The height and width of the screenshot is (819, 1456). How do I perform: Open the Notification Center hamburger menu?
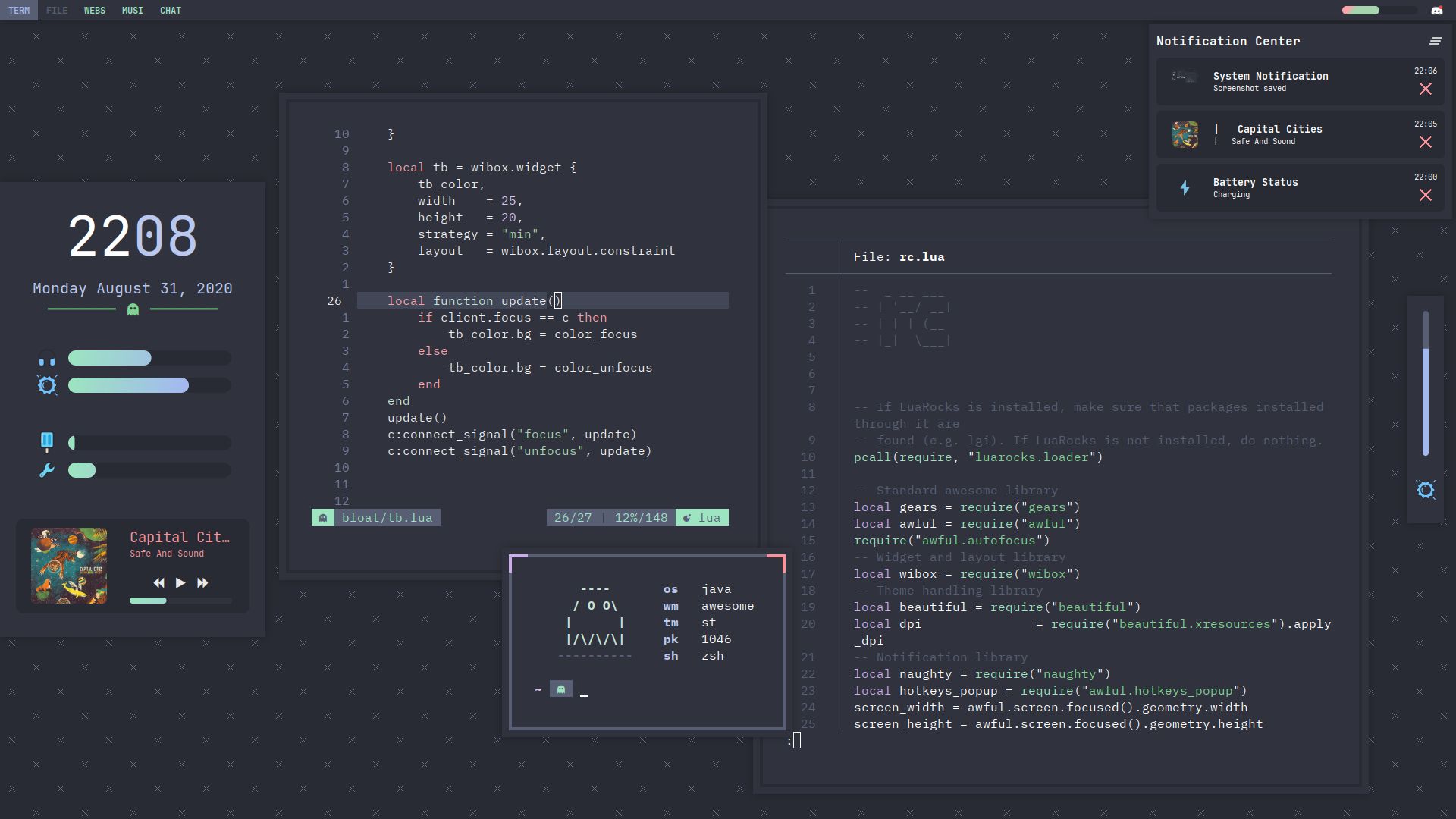(x=1436, y=41)
